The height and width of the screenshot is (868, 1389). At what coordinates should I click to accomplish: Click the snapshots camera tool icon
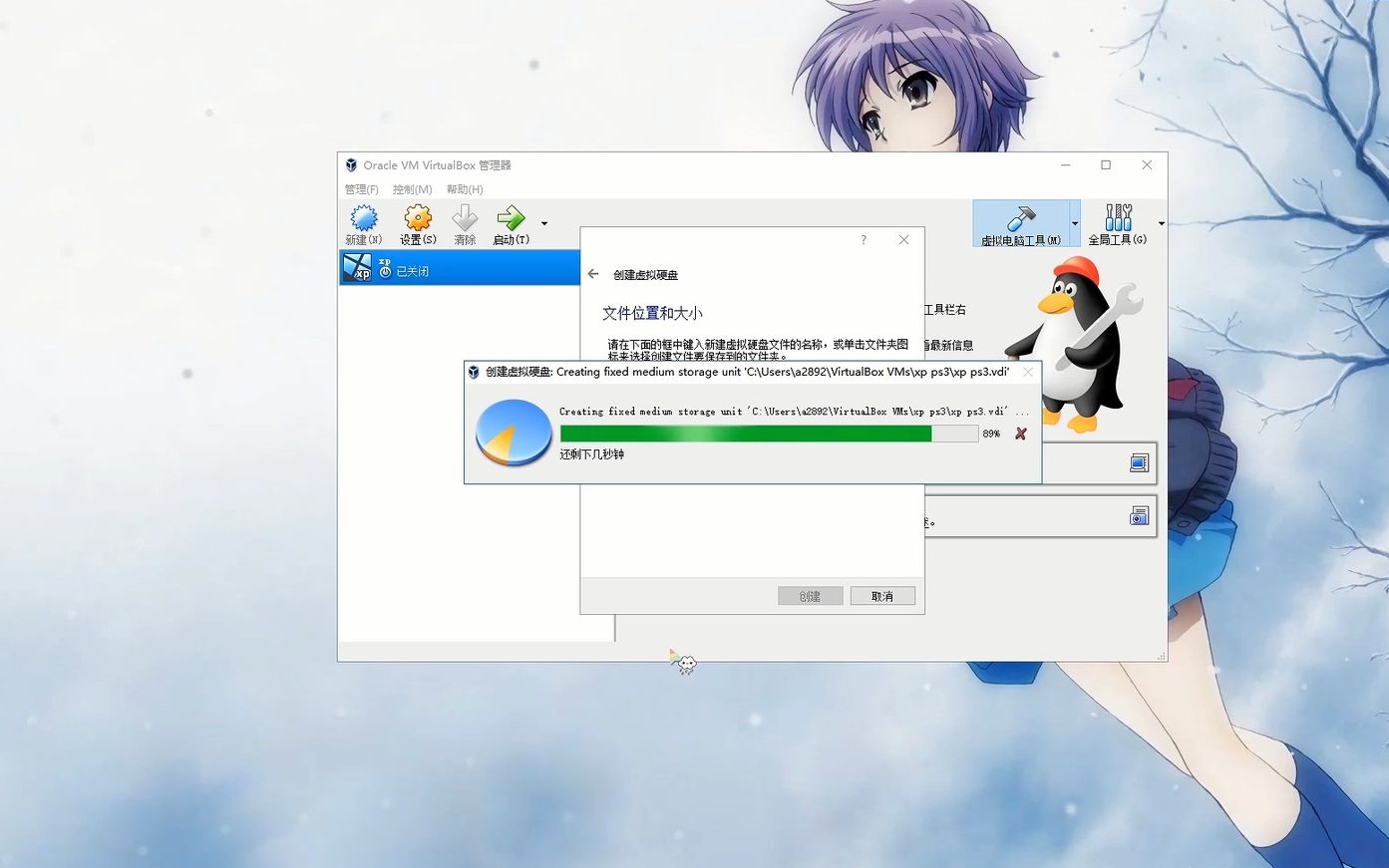pos(1139,516)
